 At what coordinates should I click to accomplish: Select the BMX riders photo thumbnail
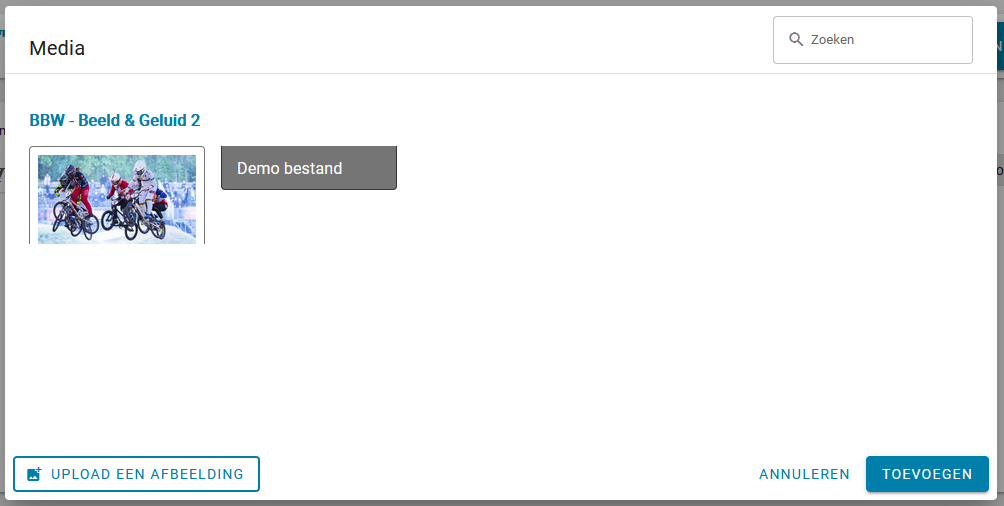pyautogui.click(x=117, y=198)
